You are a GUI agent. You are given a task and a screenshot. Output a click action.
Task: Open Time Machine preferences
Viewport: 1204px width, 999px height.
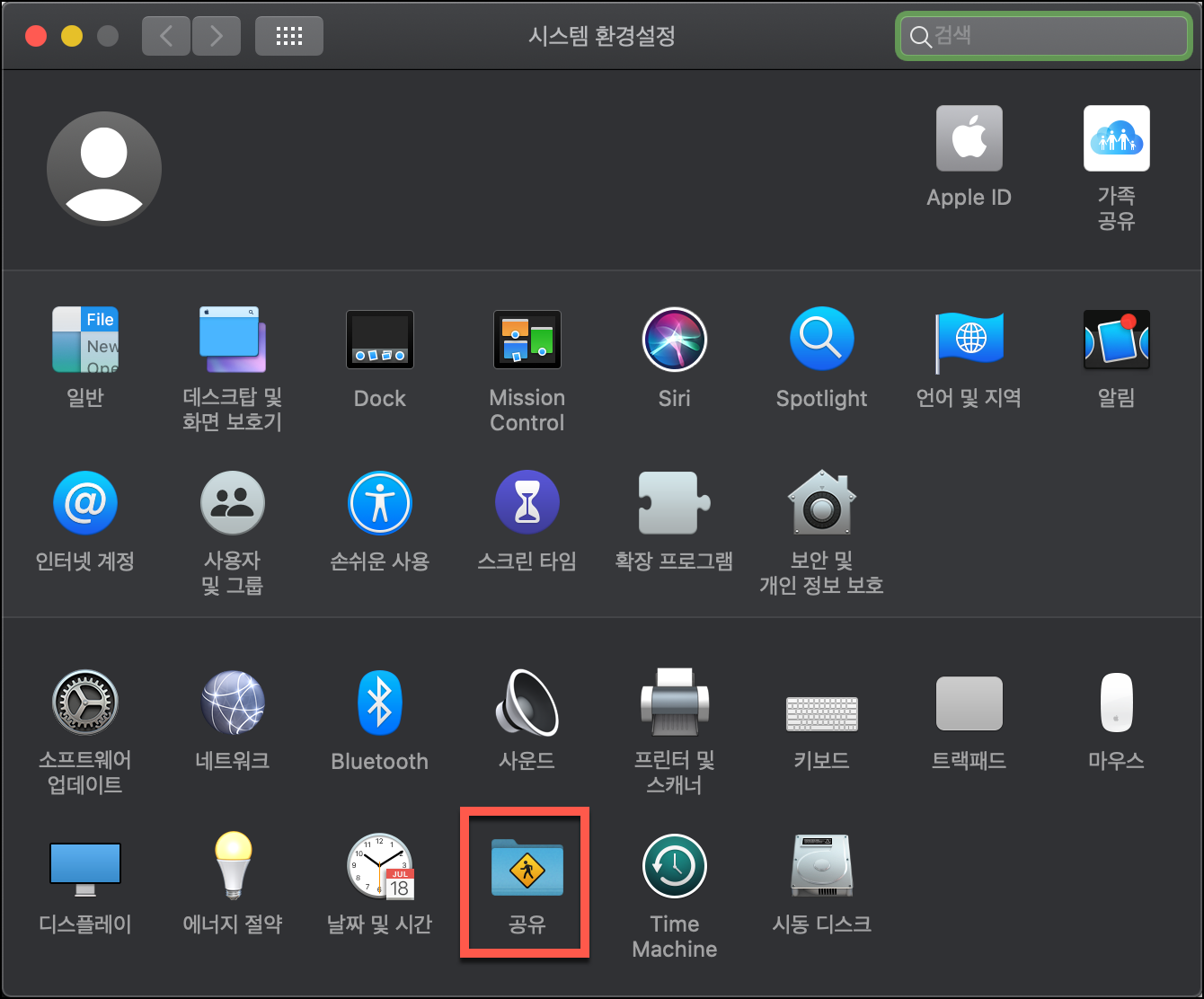(x=675, y=865)
